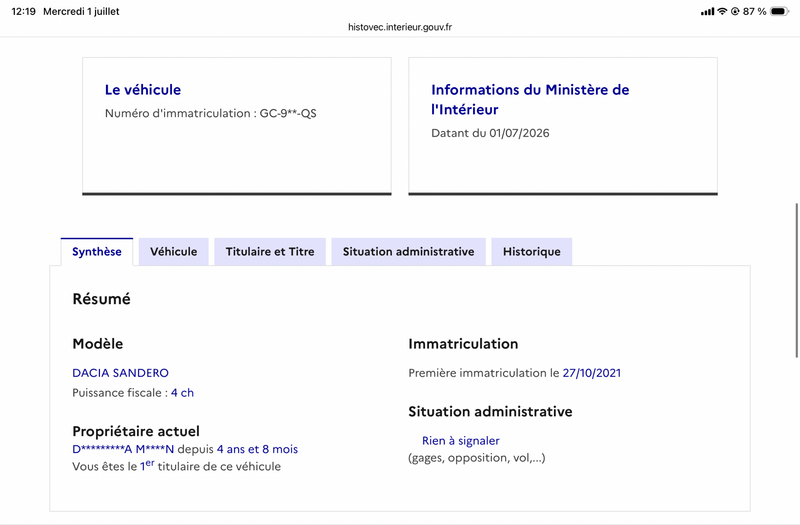Select the Situation administrative tab
This screenshot has height=525, width=800.
tap(408, 252)
